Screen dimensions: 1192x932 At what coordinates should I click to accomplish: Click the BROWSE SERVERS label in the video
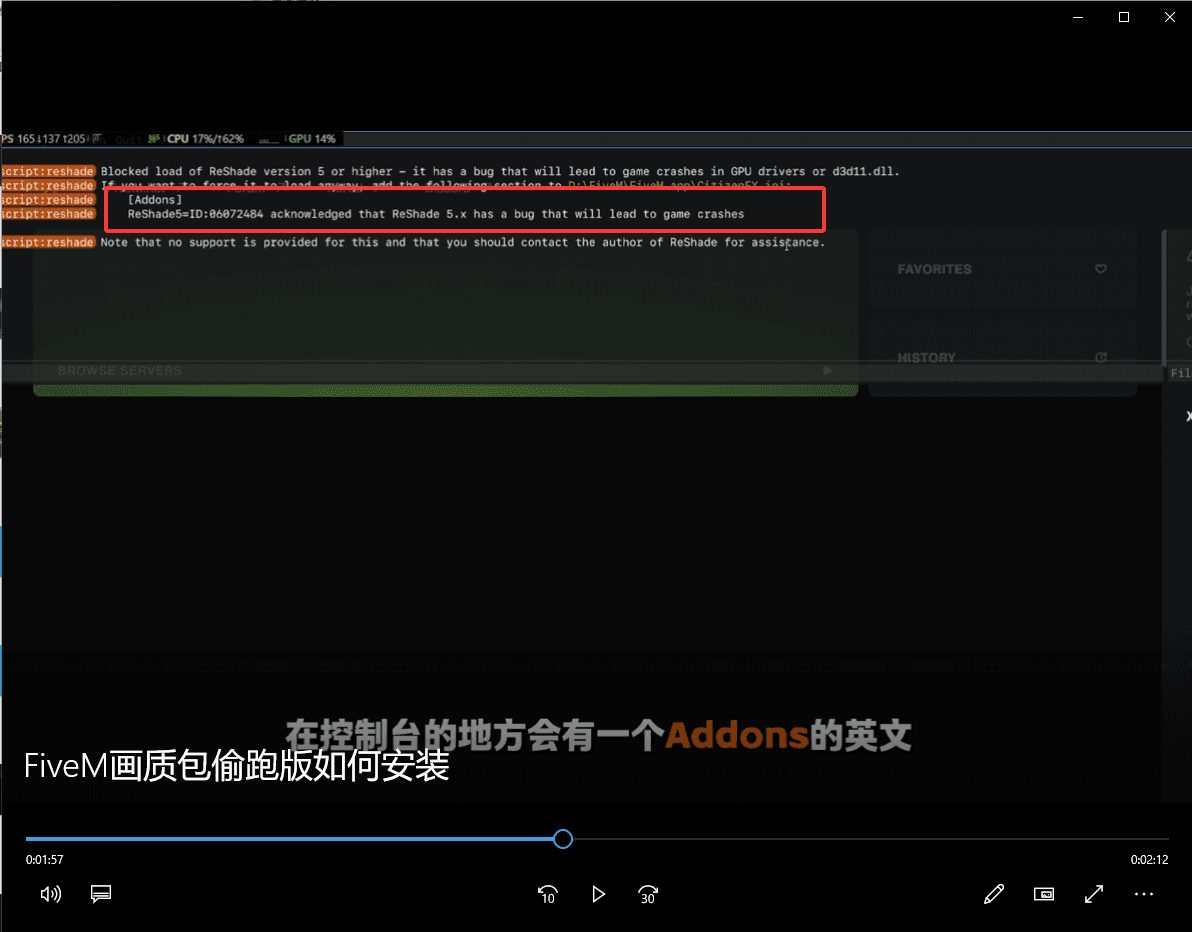(x=120, y=370)
